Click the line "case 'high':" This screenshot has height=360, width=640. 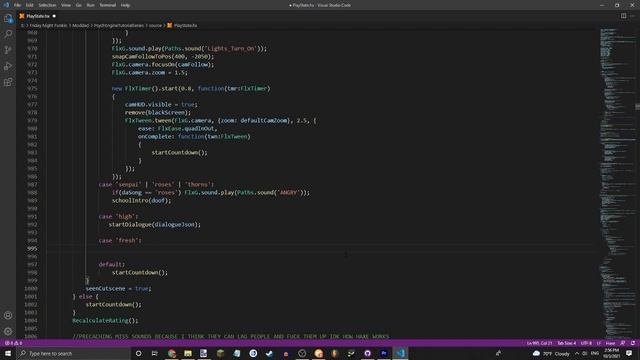118,216
